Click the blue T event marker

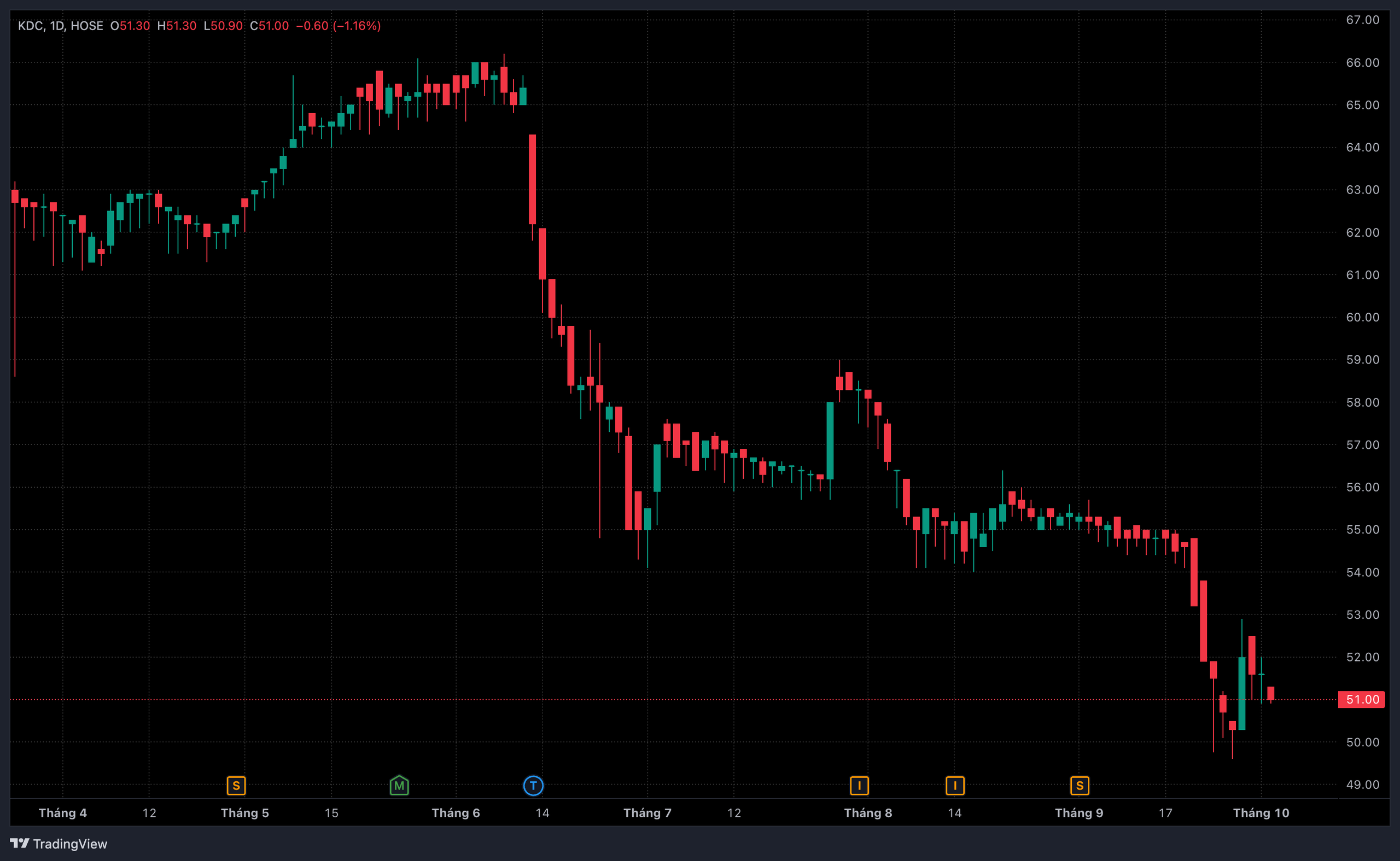533,786
